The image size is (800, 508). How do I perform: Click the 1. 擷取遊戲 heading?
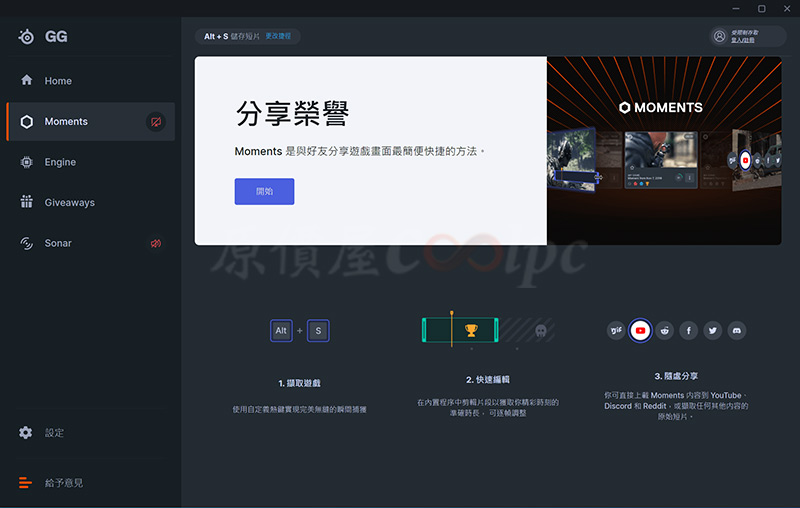point(299,383)
